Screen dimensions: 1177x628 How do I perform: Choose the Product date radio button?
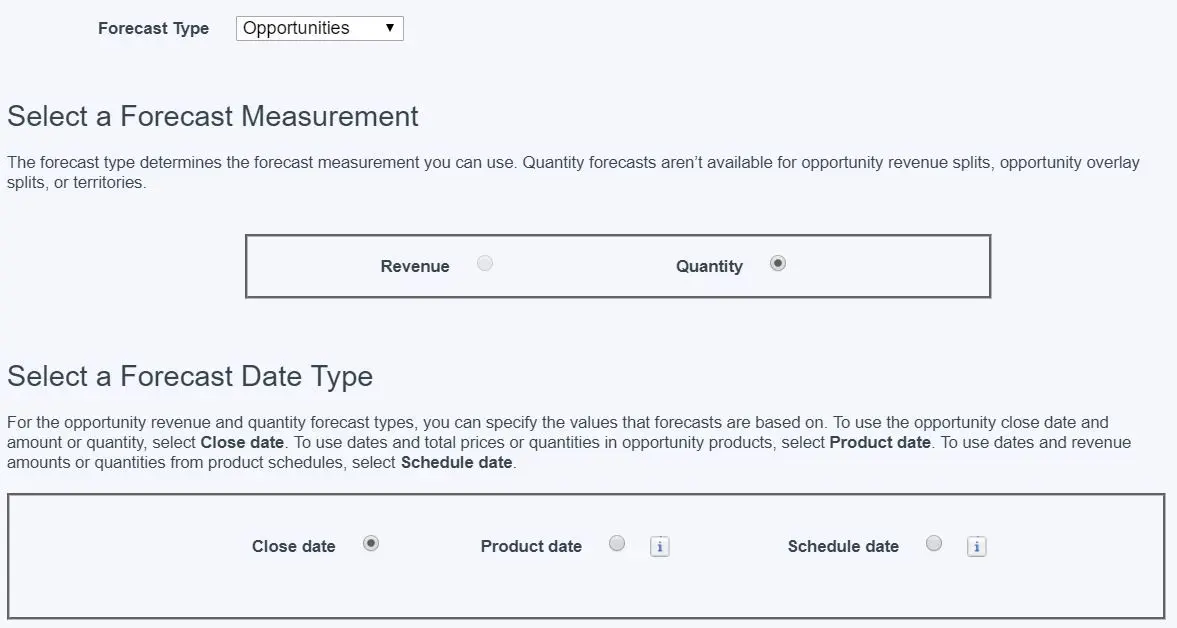click(617, 543)
